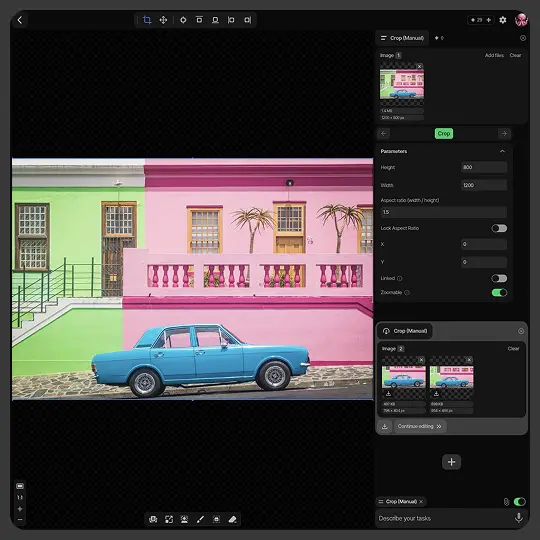Viewport: 540px width, 540px height.
Task: Show info tooltip for Linked
Action: (x=399, y=278)
